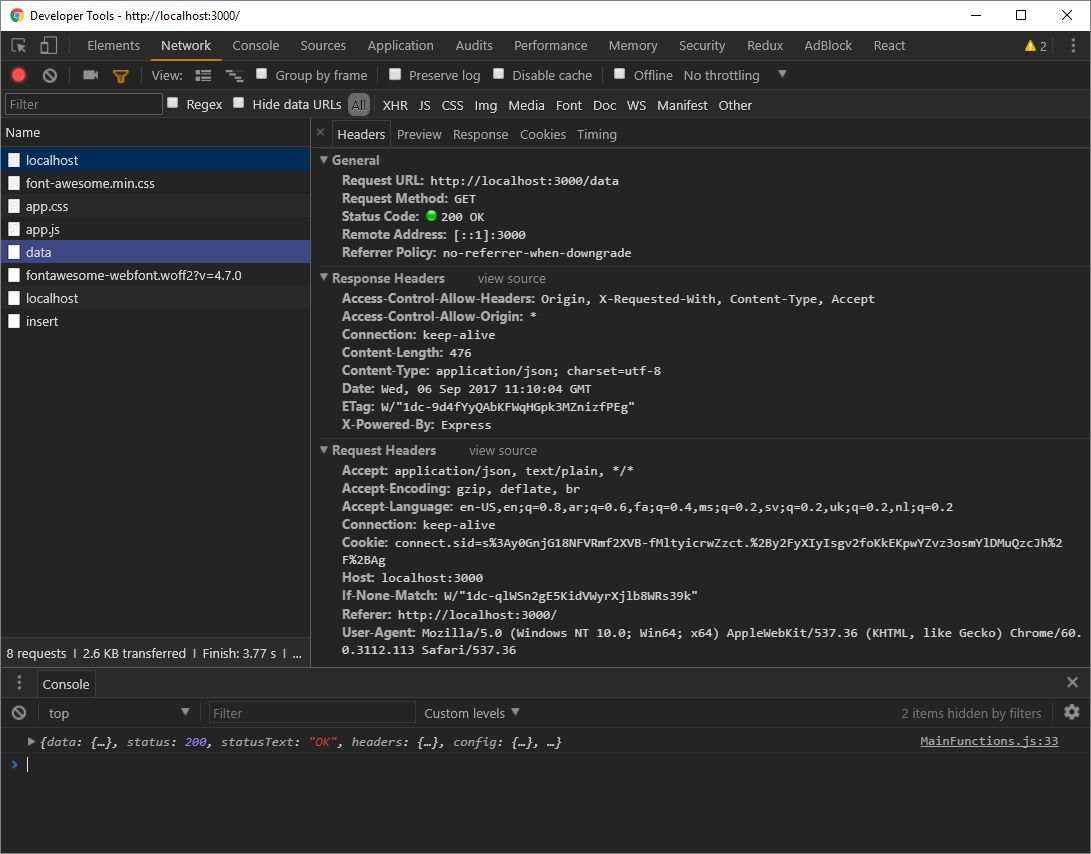The width and height of the screenshot is (1091, 854).
Task: Open the No throttling dropdown
Action: click(x=735, y=75)
